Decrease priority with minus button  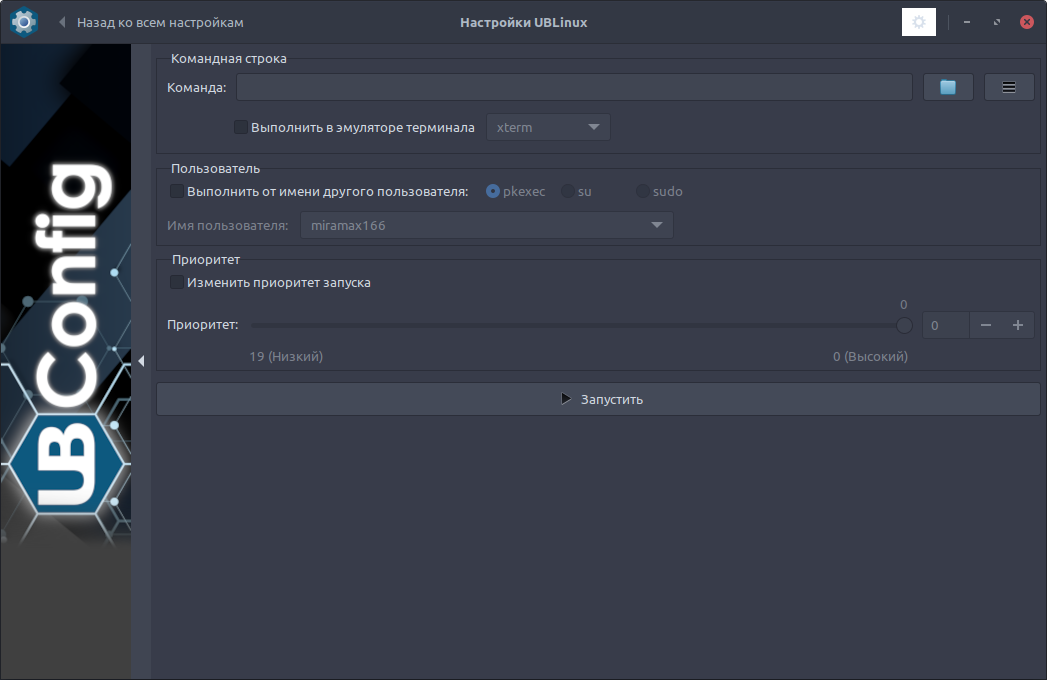click(x=986, y=325)
